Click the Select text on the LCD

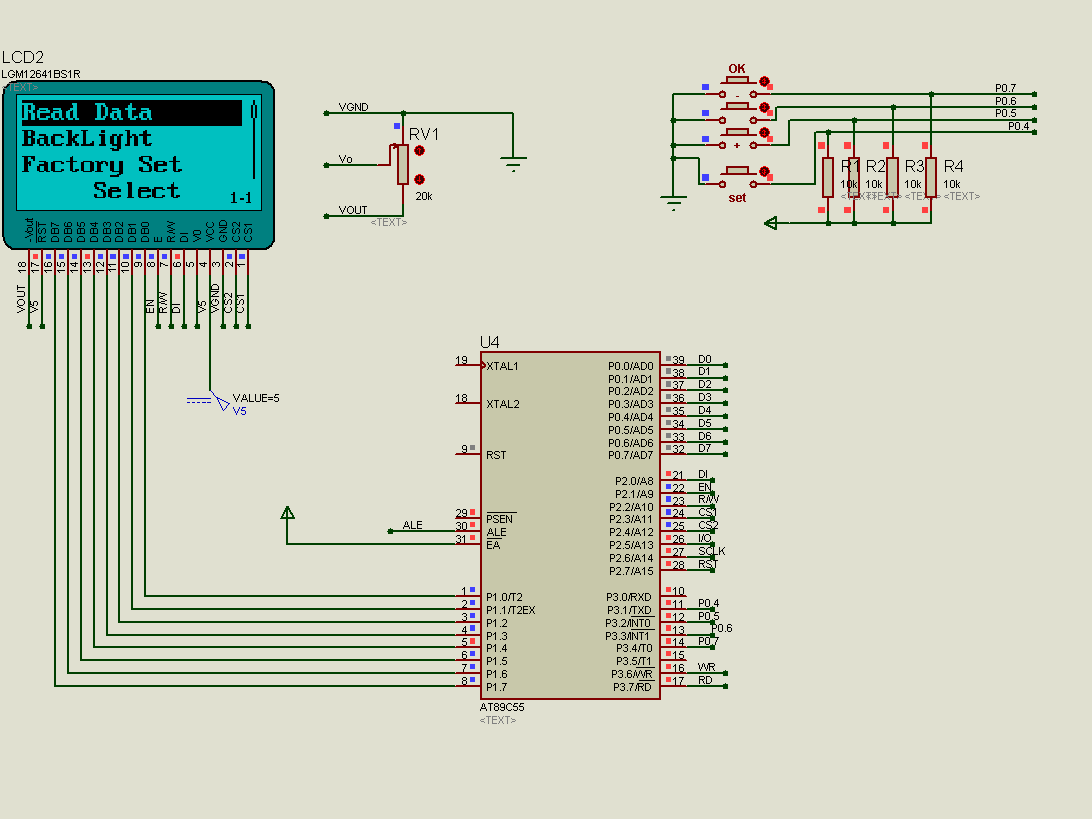(136, 191)
